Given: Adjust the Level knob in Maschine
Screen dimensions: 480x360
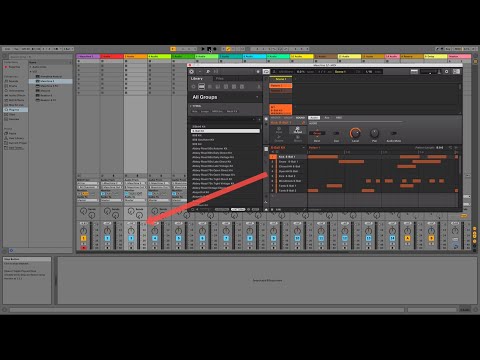Looking at the screenshot, I should (355, 133).
